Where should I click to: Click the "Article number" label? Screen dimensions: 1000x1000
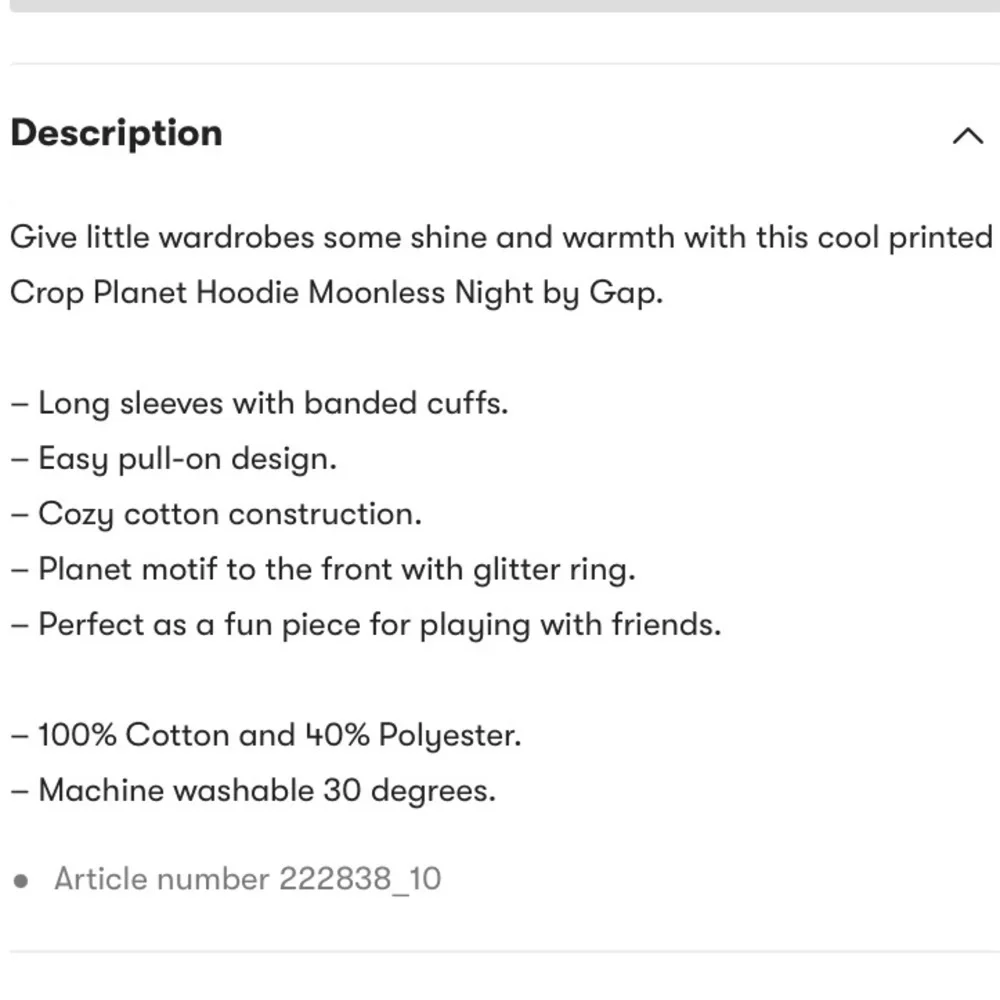162,879
